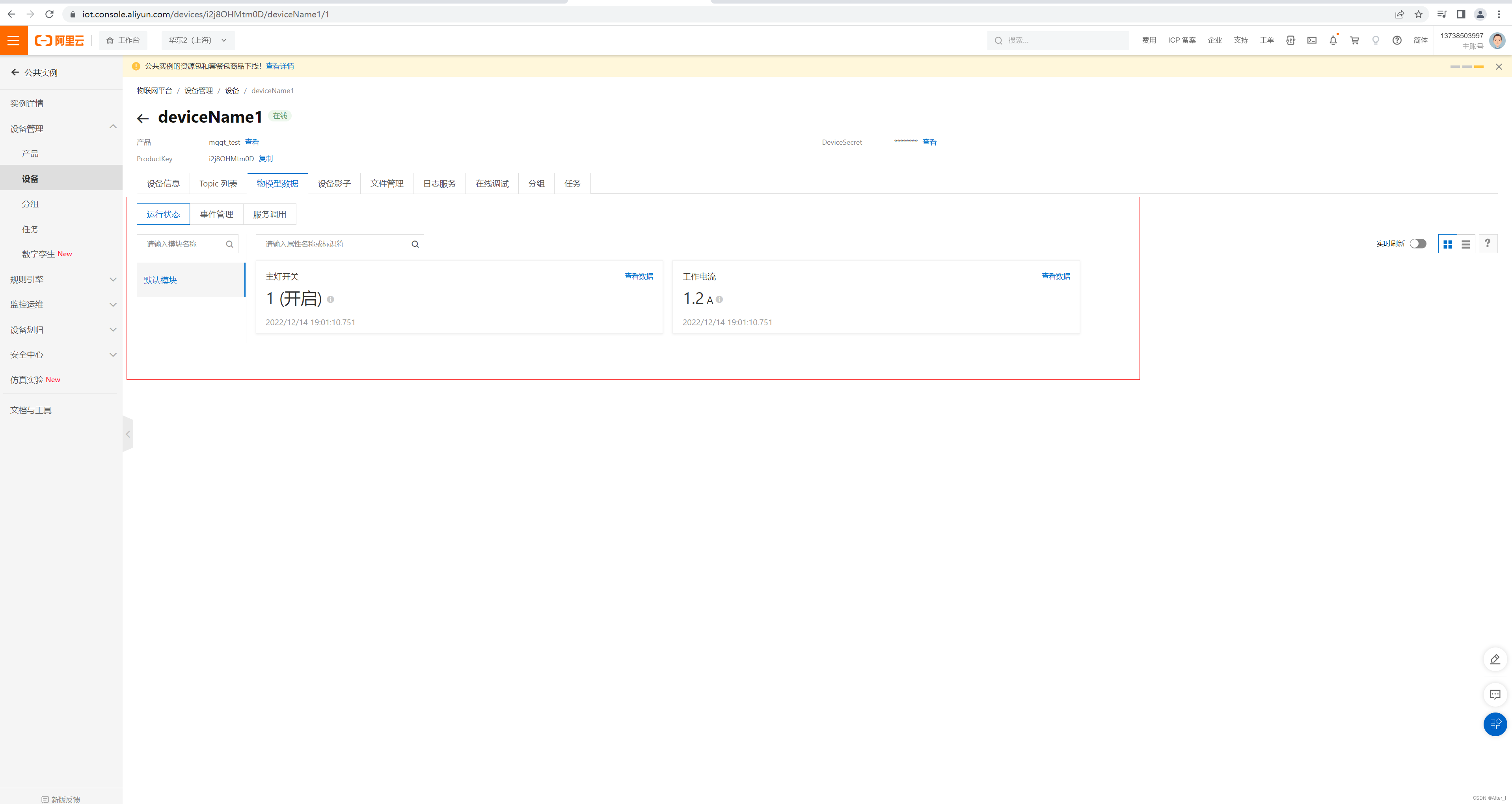The height and width of the screenshot is (804, 1512).
Task: Select the 事件管理 sub-tab
Action: (x=216, y=215)
